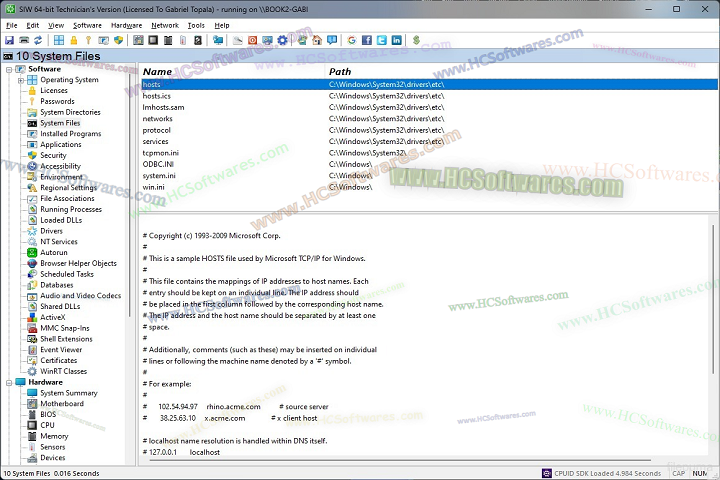
Task: Open System Summary under Hardware
Action: coord(69,393)
